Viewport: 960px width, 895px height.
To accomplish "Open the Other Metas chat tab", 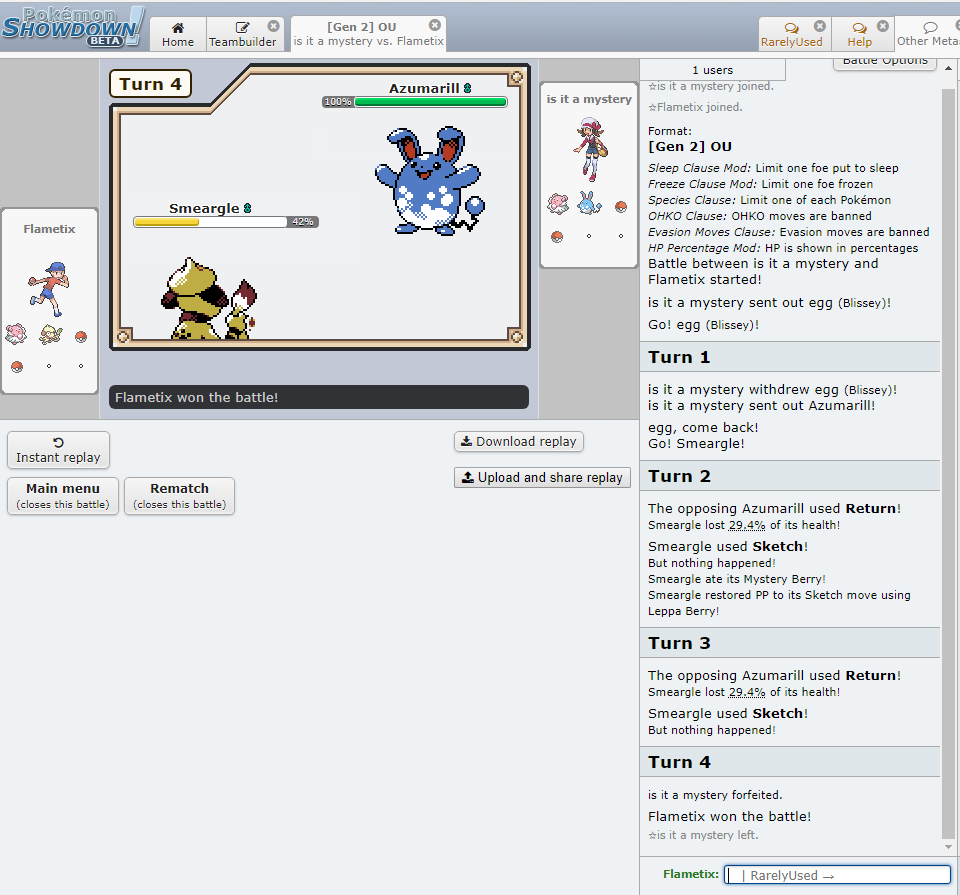I will 927,34.
